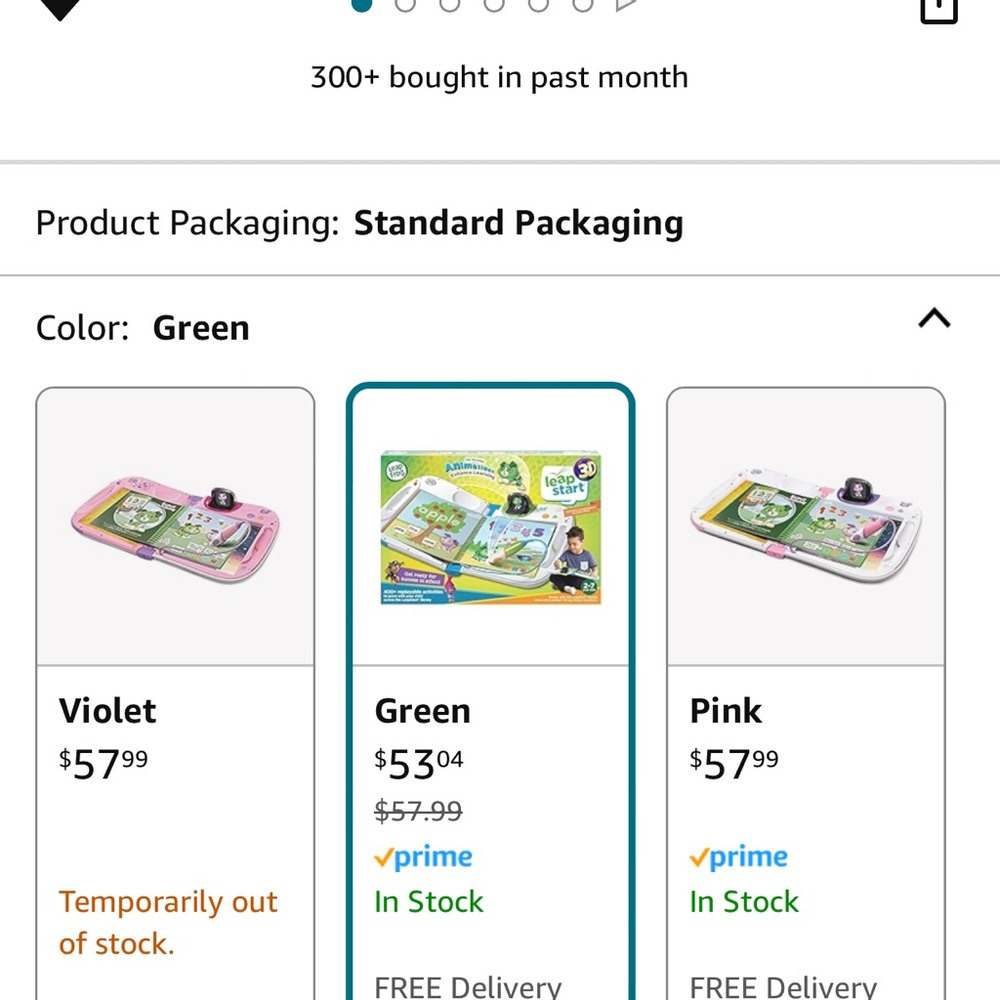This screenshot has height=1000, width=1000.
Task: Select the Violet color name label
Action: 107,710
